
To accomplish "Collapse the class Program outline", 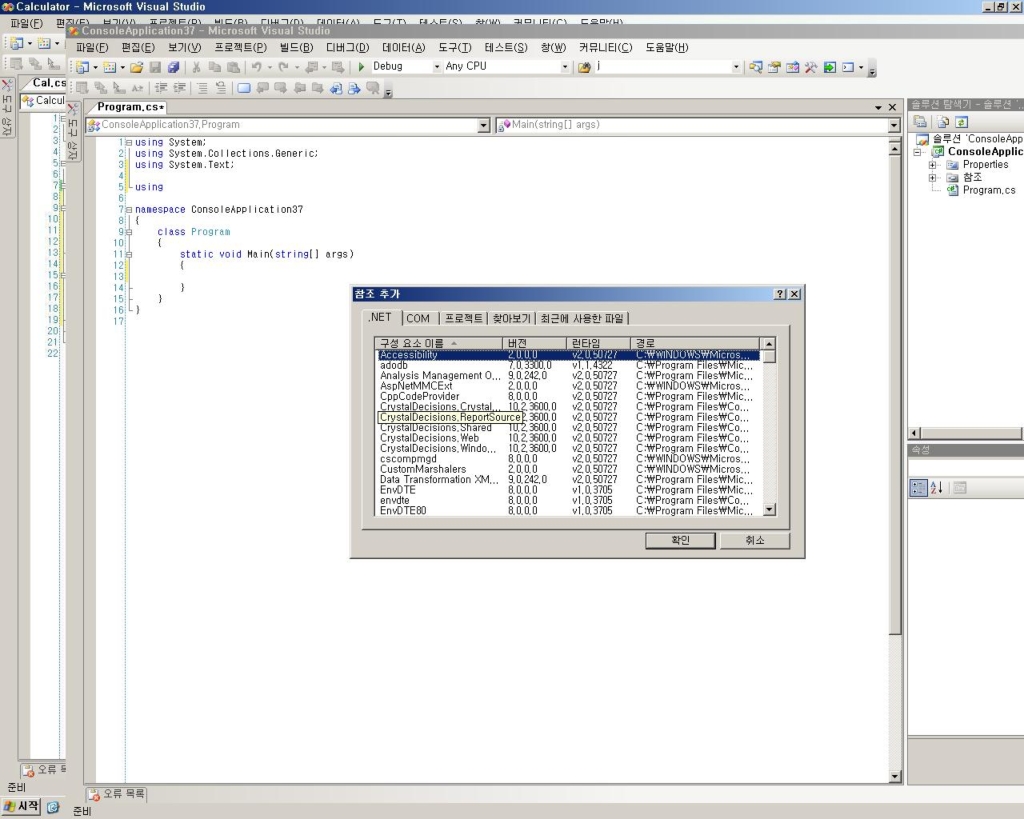I will click(x=129, y=232).
